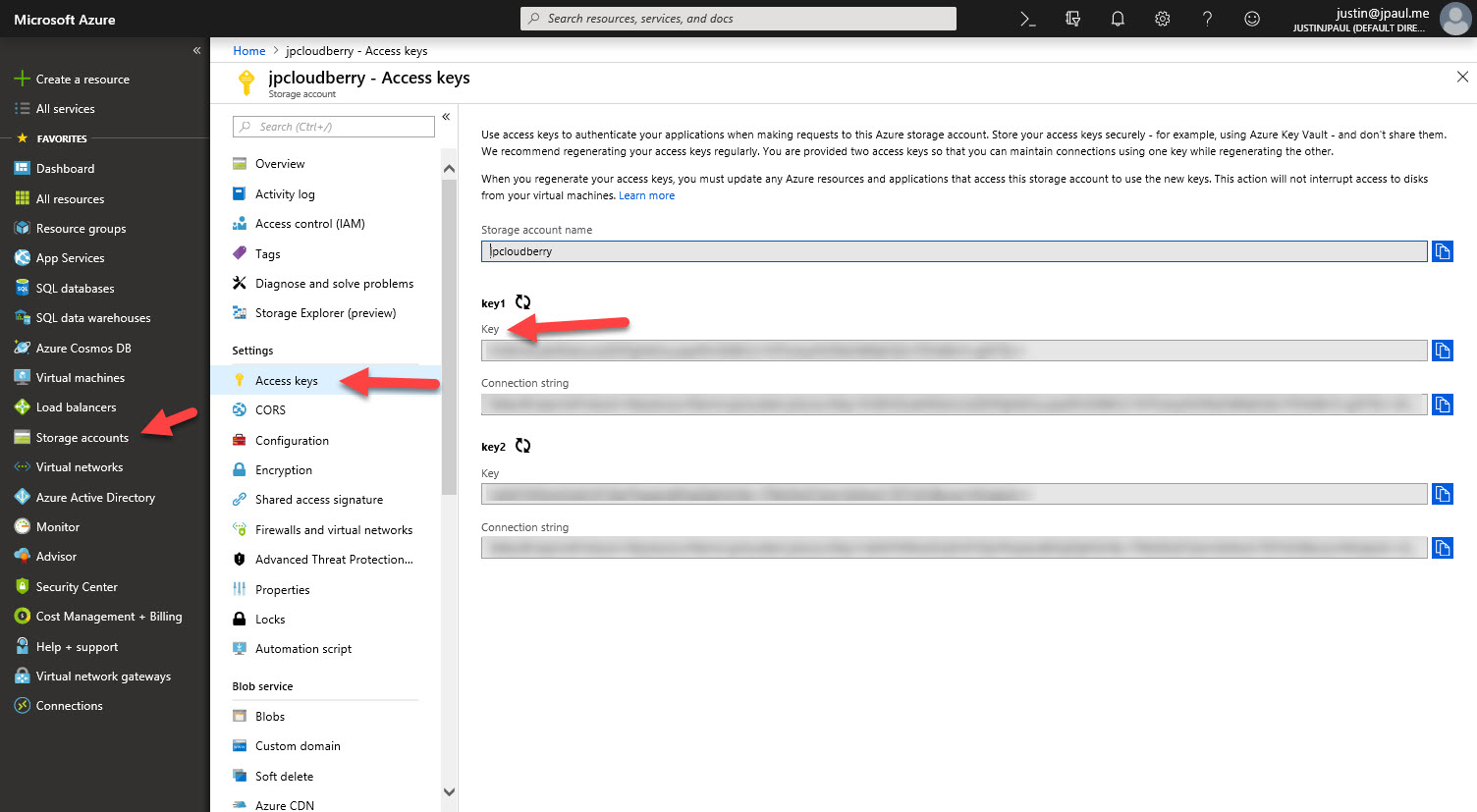Open Shared access signature
The height and width of the screenshot is (812, 1477).
click(x=318, y=500)
